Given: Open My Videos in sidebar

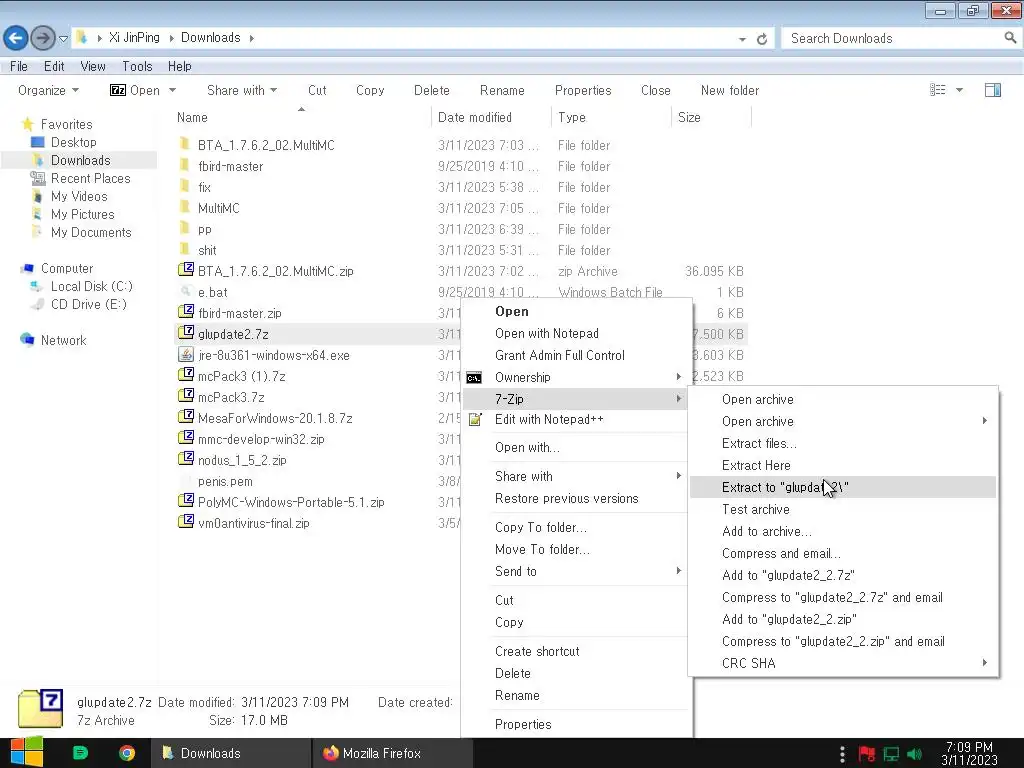Looking at the screenshot, I should pyautogui.click(x=78, y=197).
